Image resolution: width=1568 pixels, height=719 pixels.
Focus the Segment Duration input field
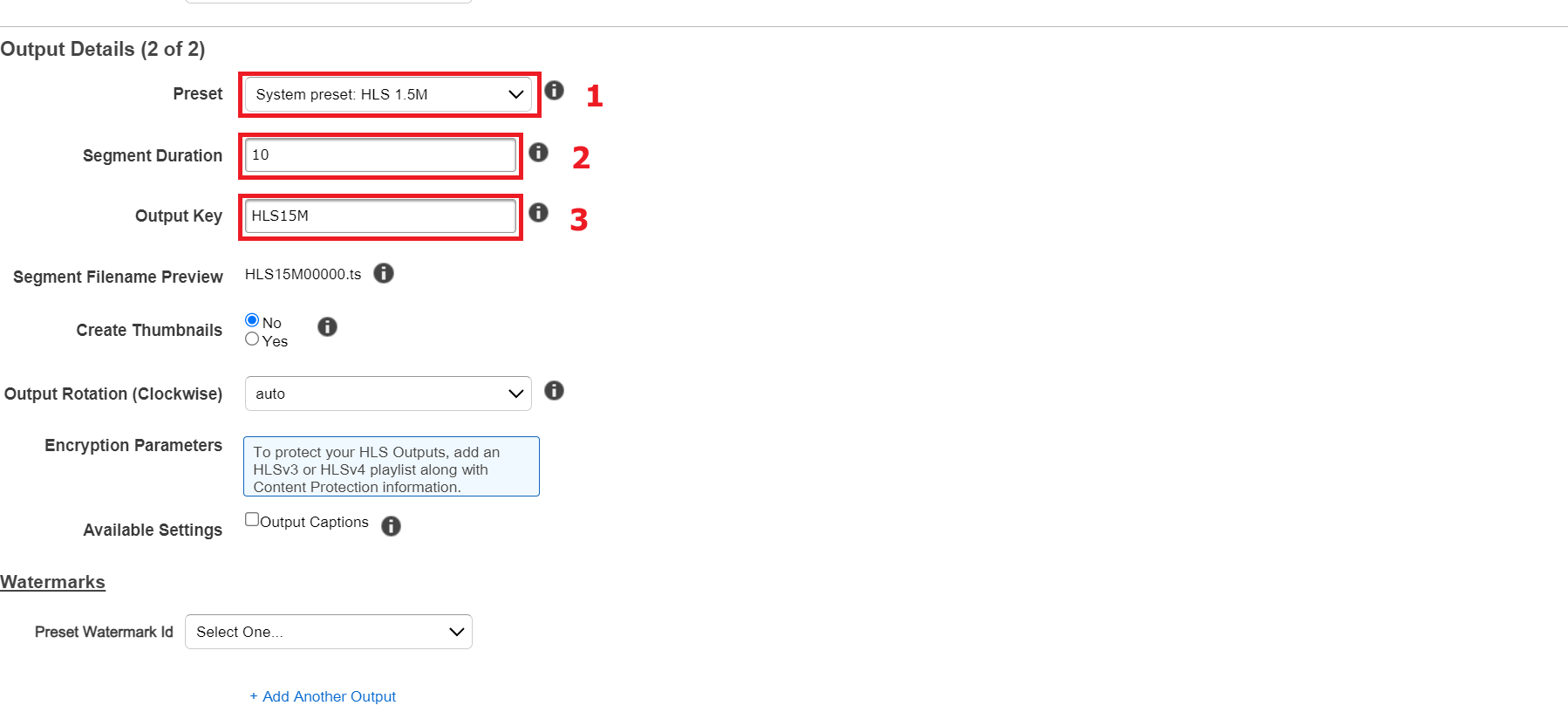point(380,155)
